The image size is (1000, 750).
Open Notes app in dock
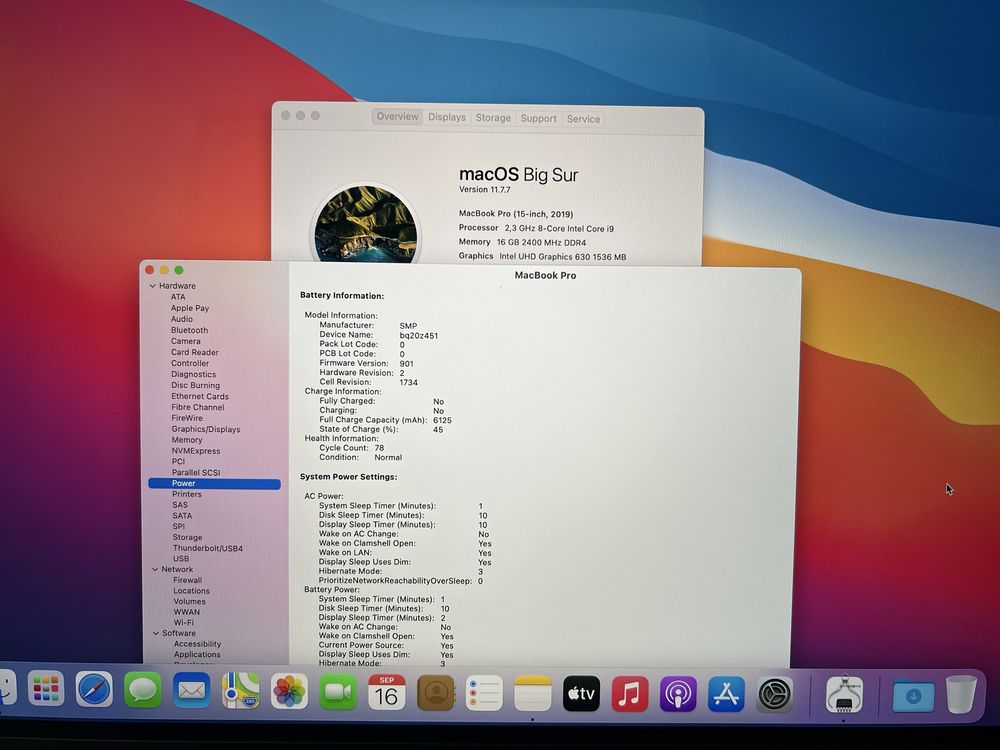point(533,693)
